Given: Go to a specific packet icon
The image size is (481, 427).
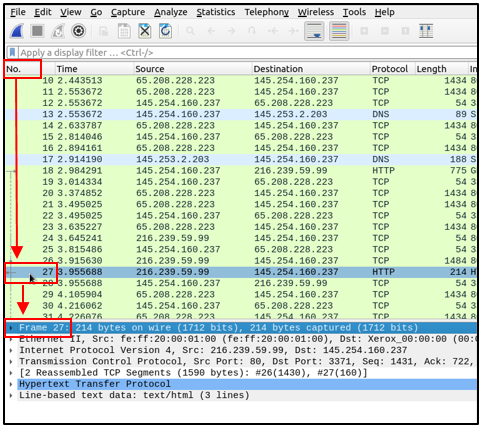Looking at the screenshot, I should pyautogui.click(x=252, y=31).
